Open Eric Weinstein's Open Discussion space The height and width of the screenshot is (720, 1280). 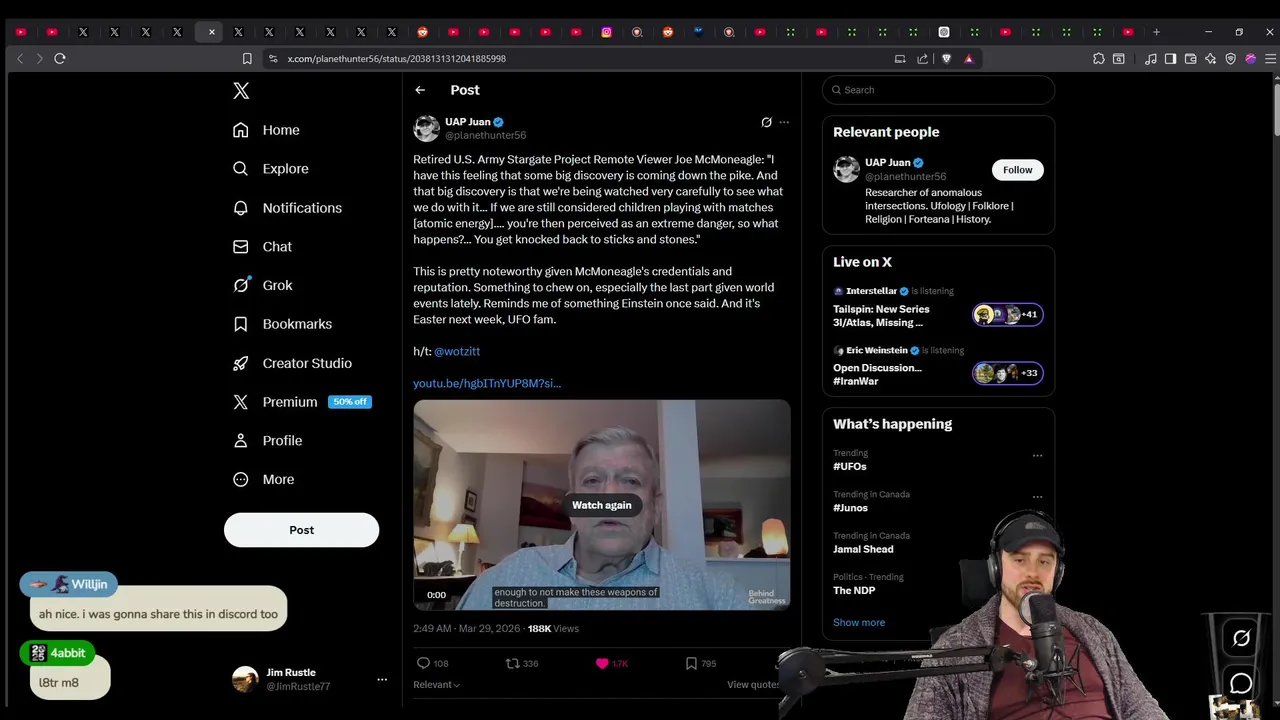[x=938, y=368]
